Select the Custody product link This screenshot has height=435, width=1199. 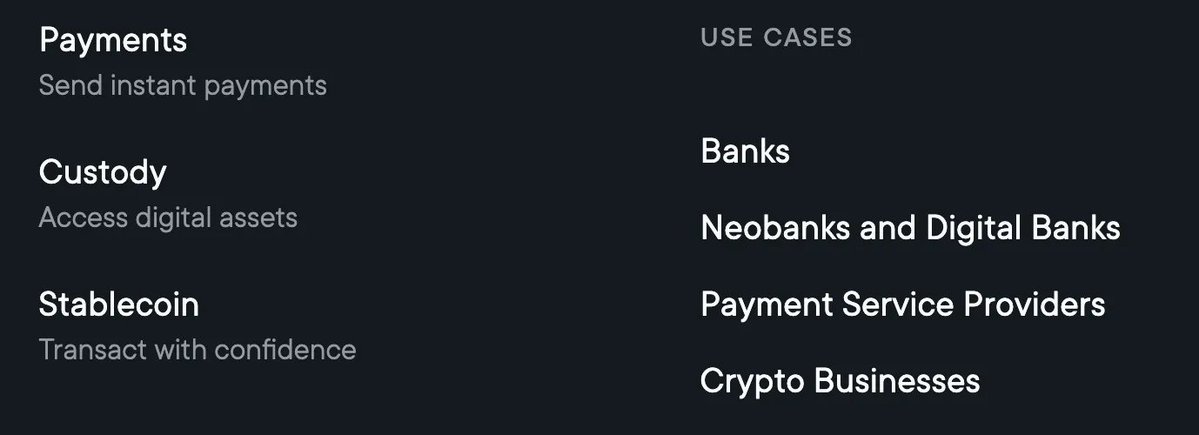tap(103, 173)
